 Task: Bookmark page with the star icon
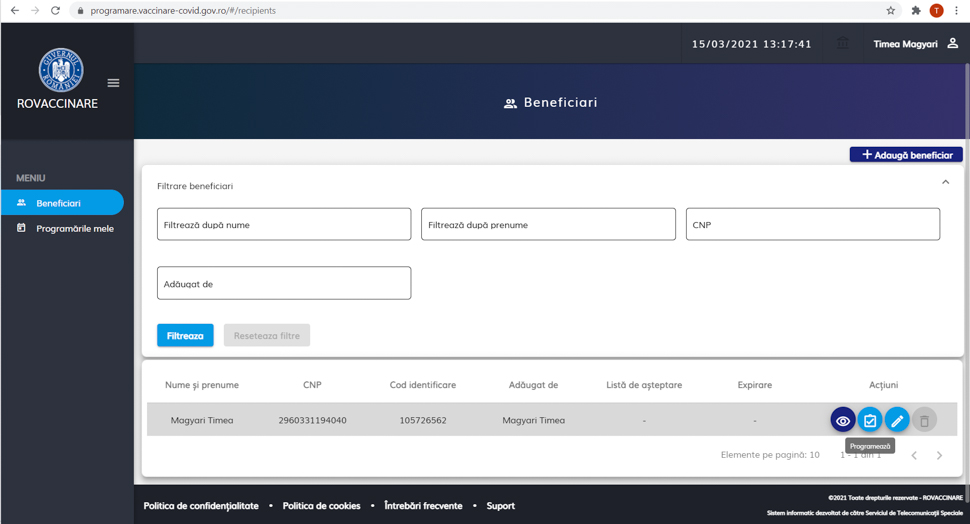click(x=891, y=11)
